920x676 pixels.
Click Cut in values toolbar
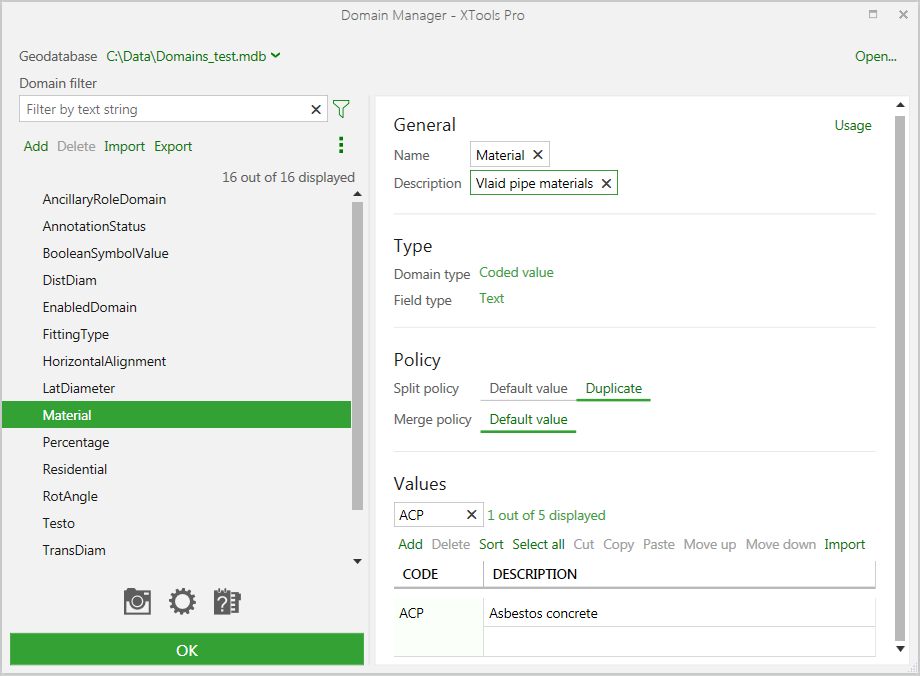click(x=584, y=545)
